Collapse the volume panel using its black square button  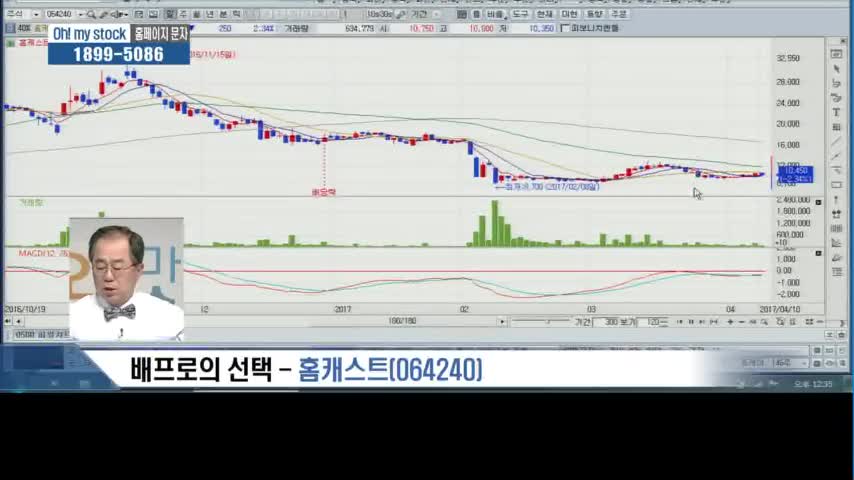point(818,202)
